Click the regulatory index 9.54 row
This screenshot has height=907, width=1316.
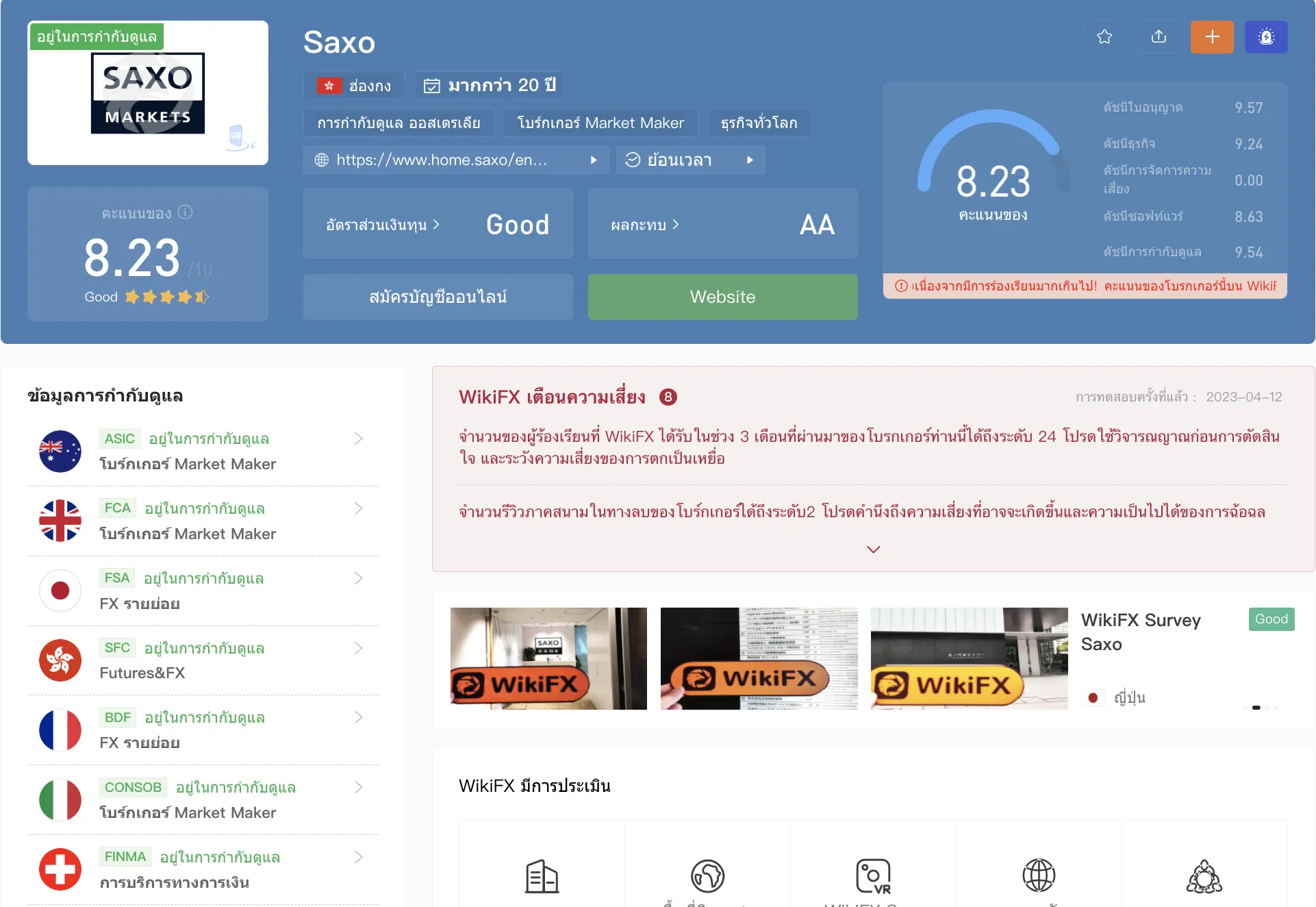pyautogui.click(x=1183, y=252)
